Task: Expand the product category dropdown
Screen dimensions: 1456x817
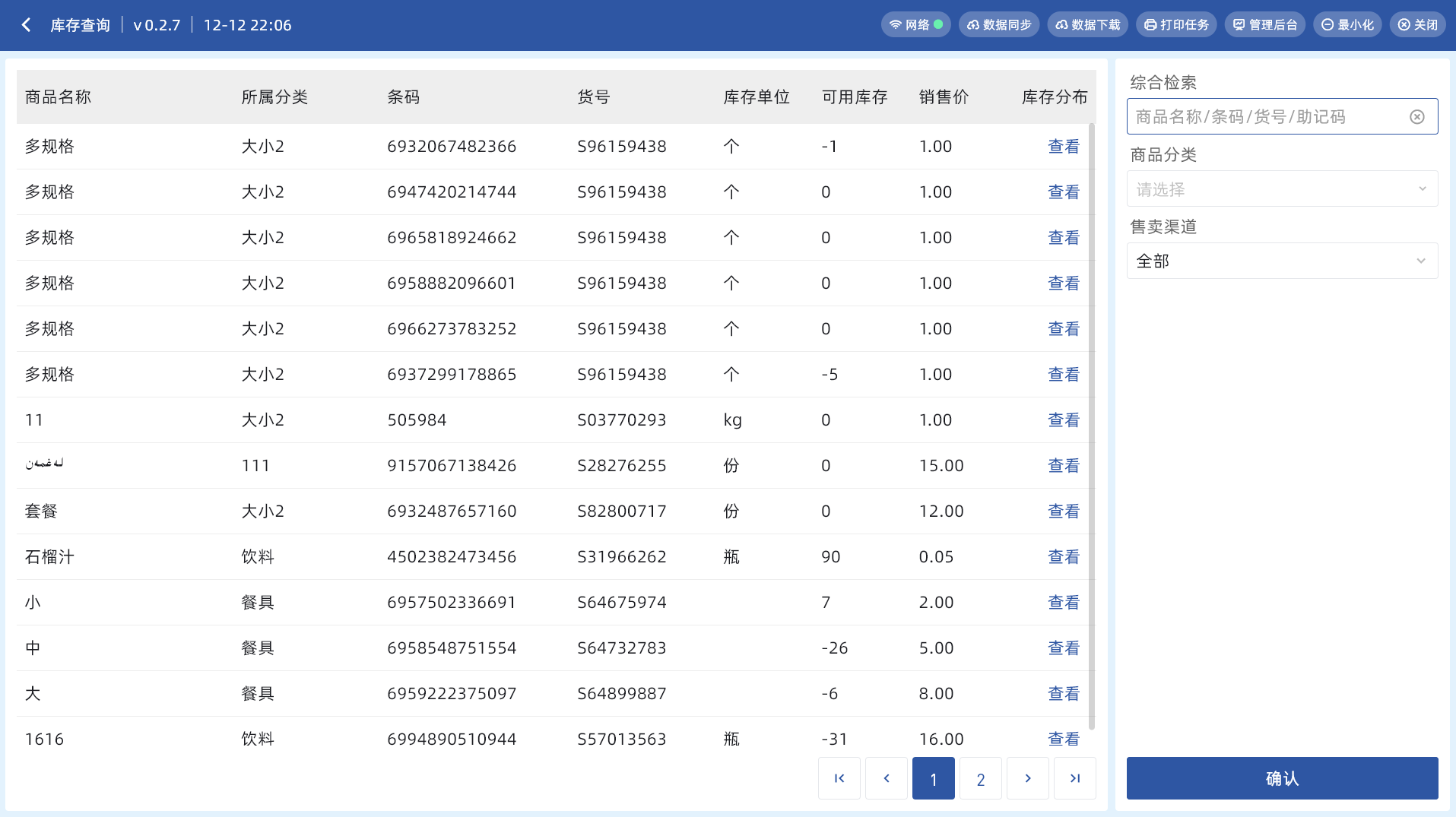Action: 1282,189
